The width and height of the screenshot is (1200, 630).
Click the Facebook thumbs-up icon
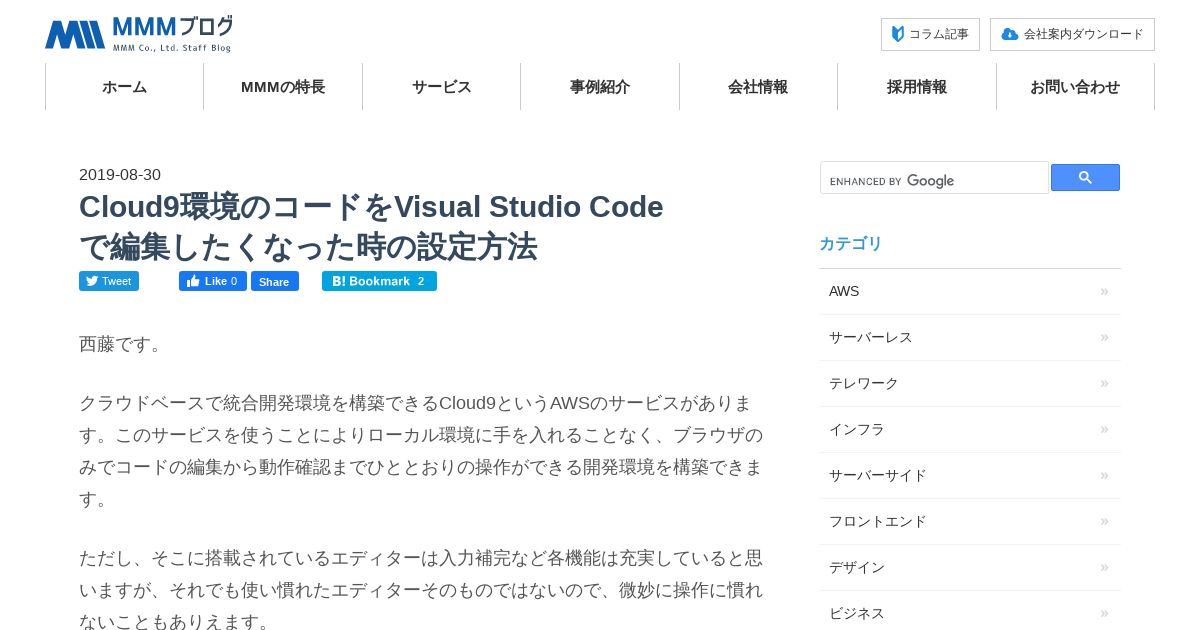point(193,281)
